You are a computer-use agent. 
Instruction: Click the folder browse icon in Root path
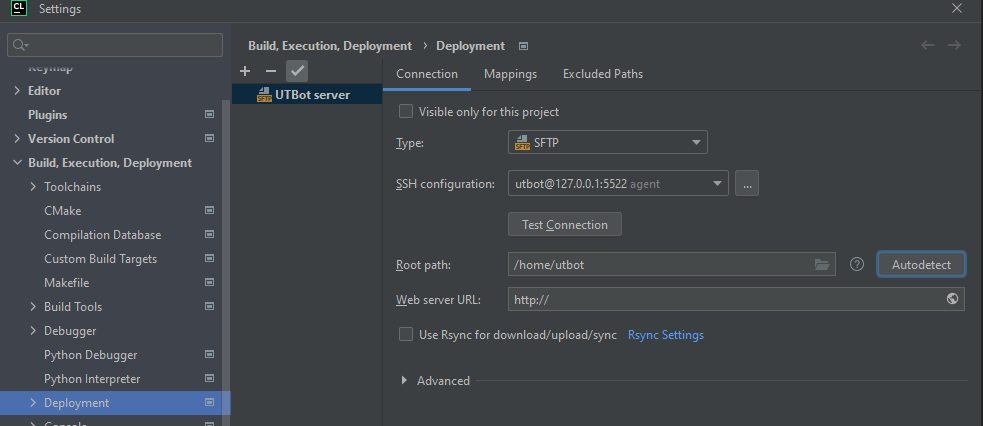click(822, 265)
